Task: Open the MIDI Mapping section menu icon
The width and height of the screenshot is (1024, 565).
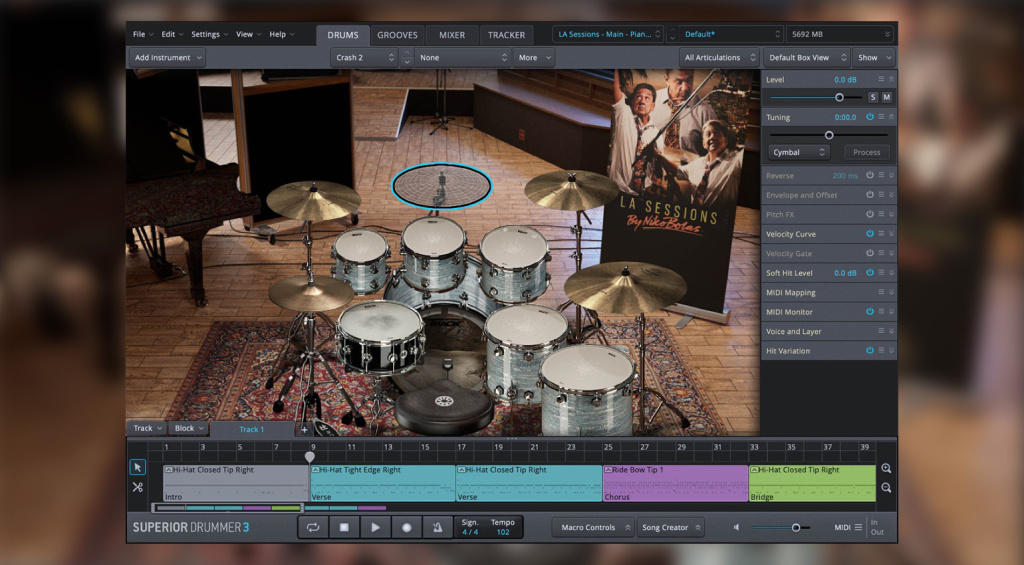Action: click(x=881, y=292)
